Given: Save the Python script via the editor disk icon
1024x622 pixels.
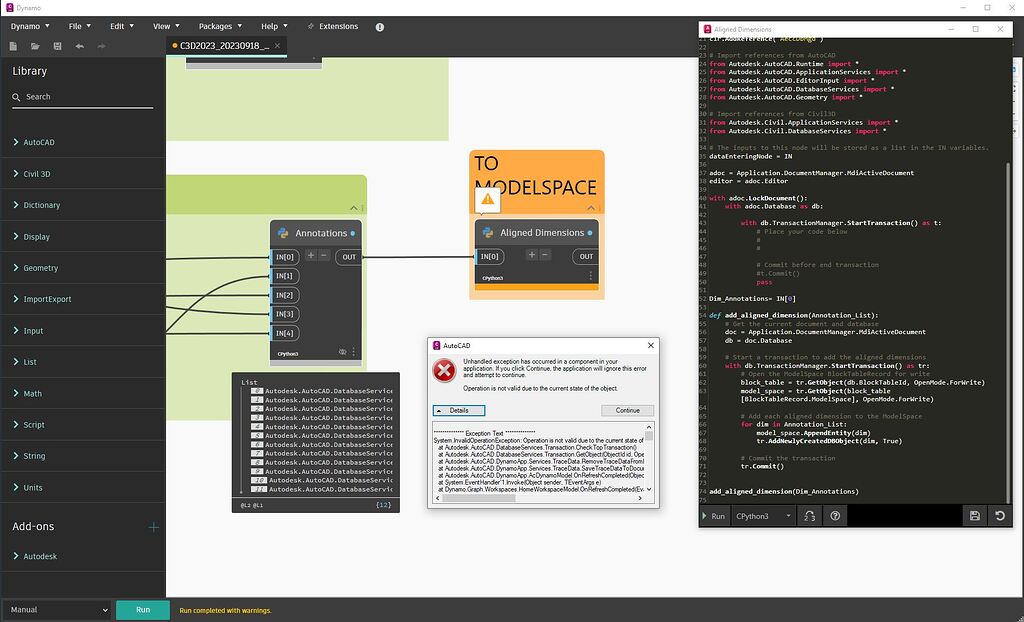Looking at the screenshot, I should tap(974, 515).
